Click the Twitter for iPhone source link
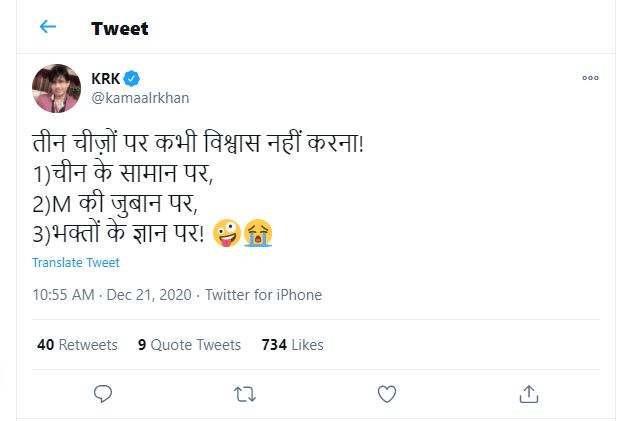The width and height of the screenshot is (619, 421). pyautogui.click(x=264, y=295)
